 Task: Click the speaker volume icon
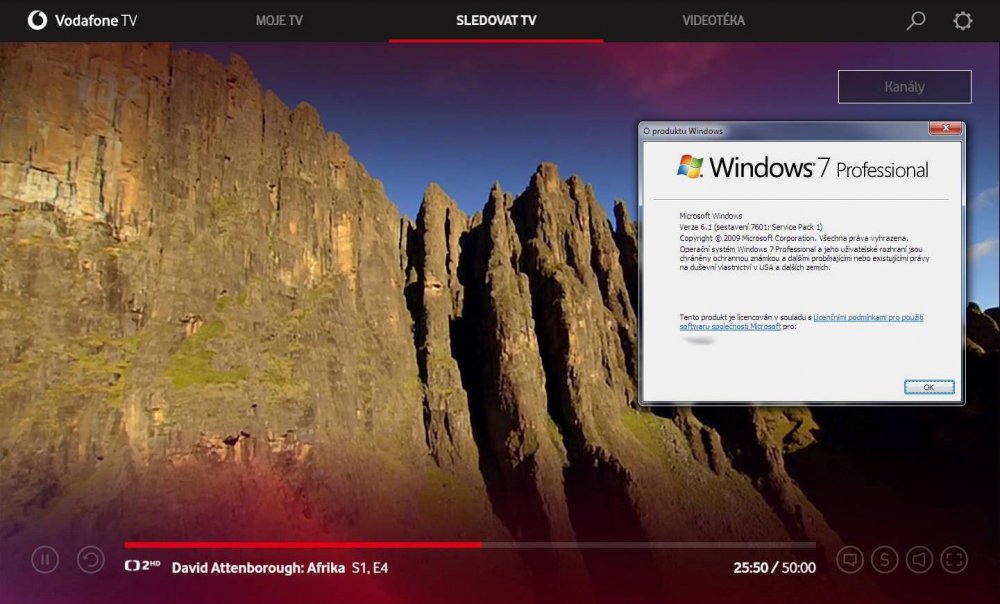point(919,559)
